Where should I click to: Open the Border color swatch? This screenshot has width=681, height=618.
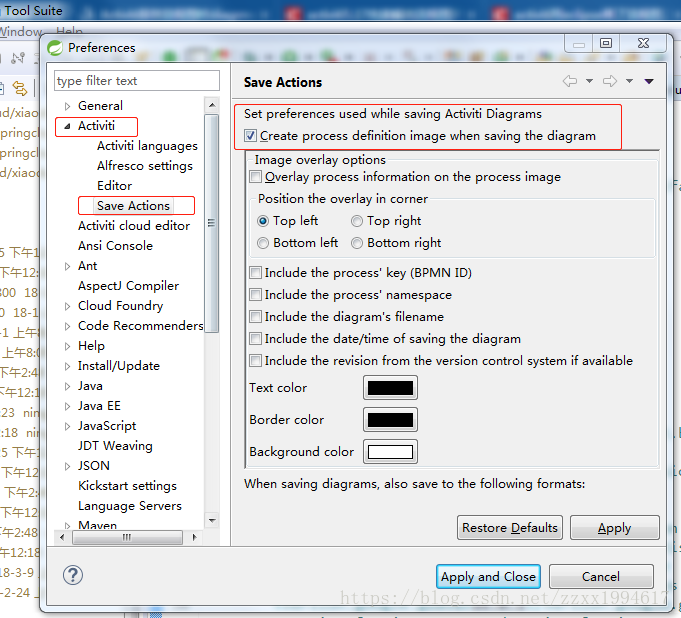click(x=390, y=420)
